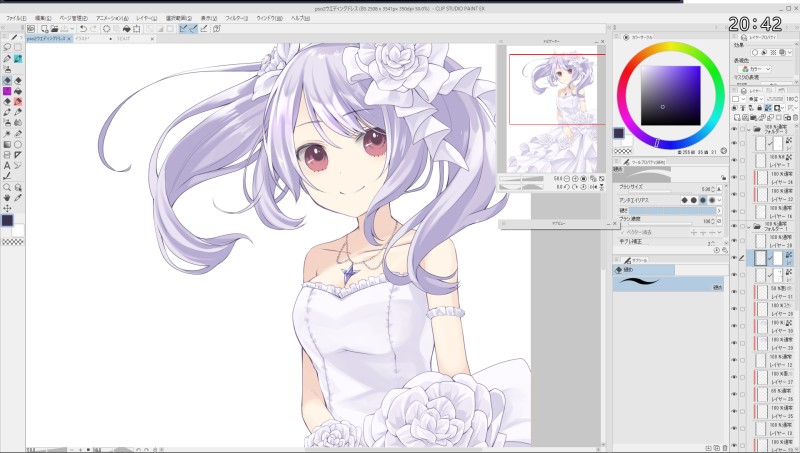Viewport: 800px width, 453px height.
Task: Click the New canvas icon in command bar
Action: click(x=44, y=29)
